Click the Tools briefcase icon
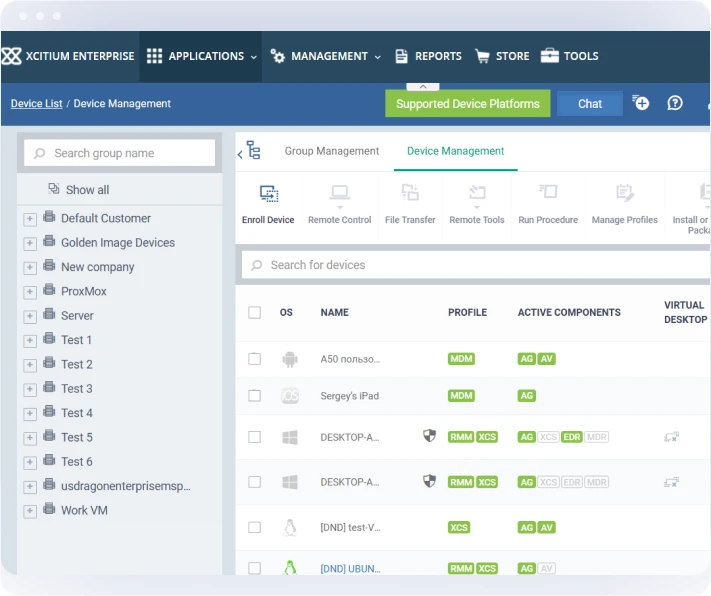This screenshot has width=711, height=596. 550,55
